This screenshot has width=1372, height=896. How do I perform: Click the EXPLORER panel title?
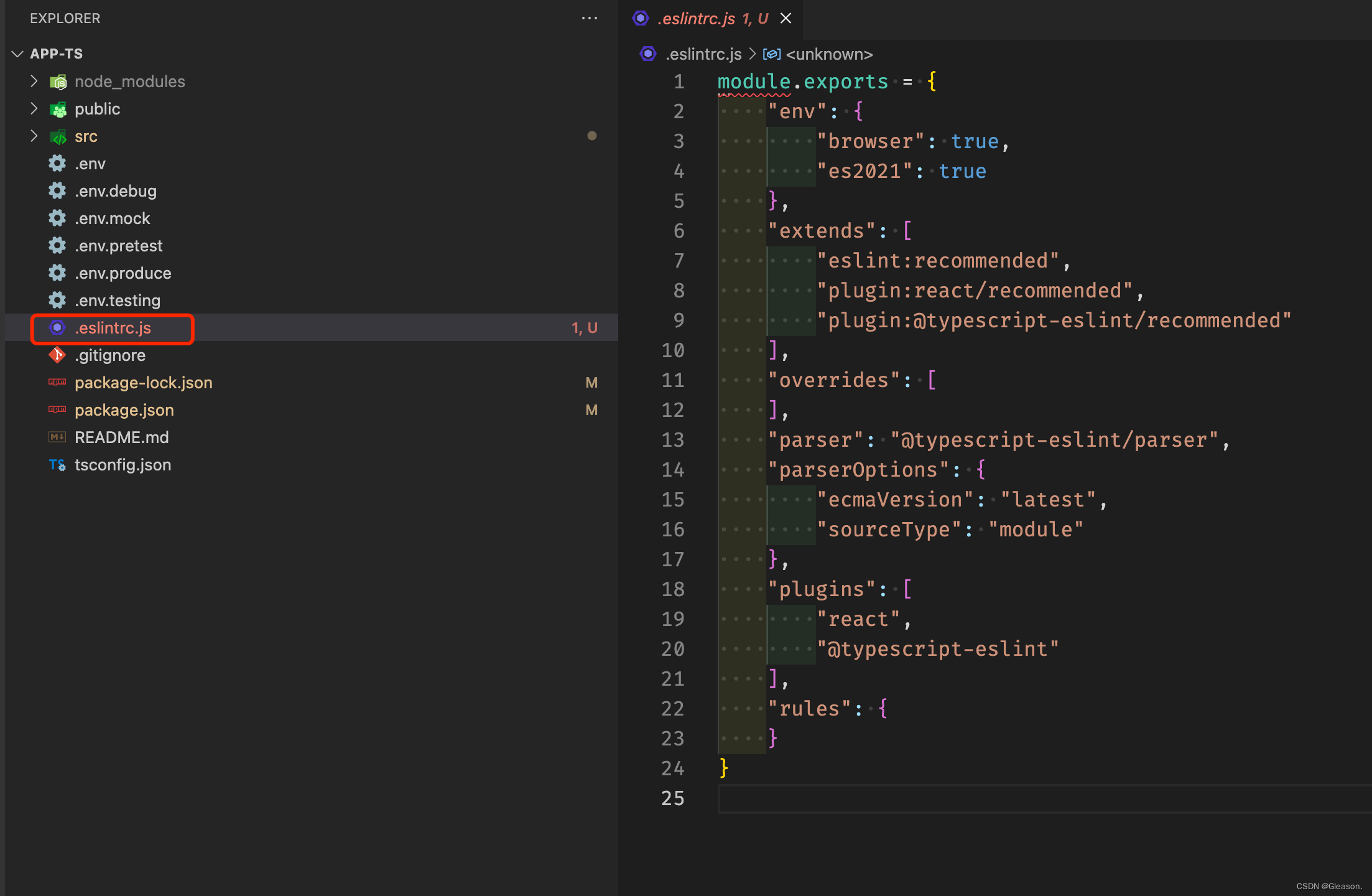tap(65, 19)
